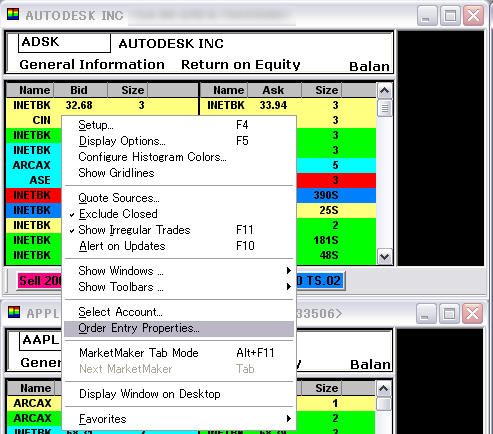Viewport: 493px width, 434px height.
Task: Minimize the APPL window
Action: pos(426,313)
